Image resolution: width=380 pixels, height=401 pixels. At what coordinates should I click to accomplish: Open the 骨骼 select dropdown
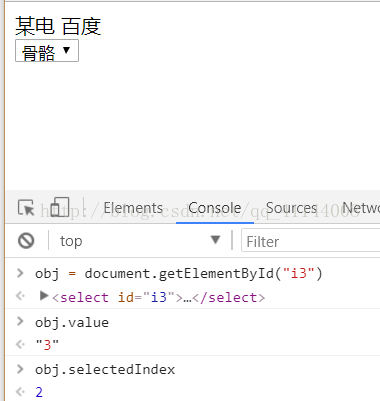(x=47, y=51)
